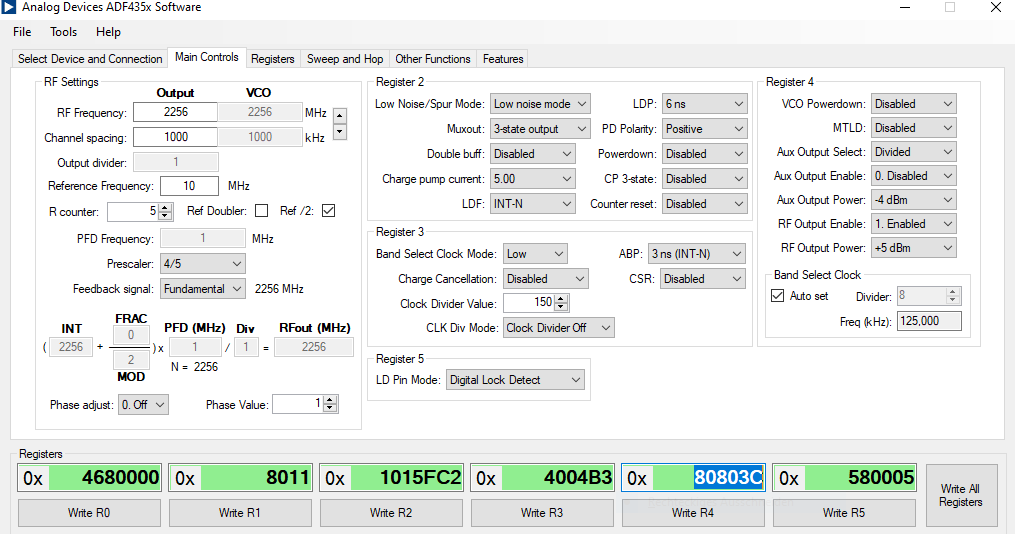This screenshot has width=1015, height=534.
Task: Click the R3 register value 4004B3 field
Action: (557, 478)
